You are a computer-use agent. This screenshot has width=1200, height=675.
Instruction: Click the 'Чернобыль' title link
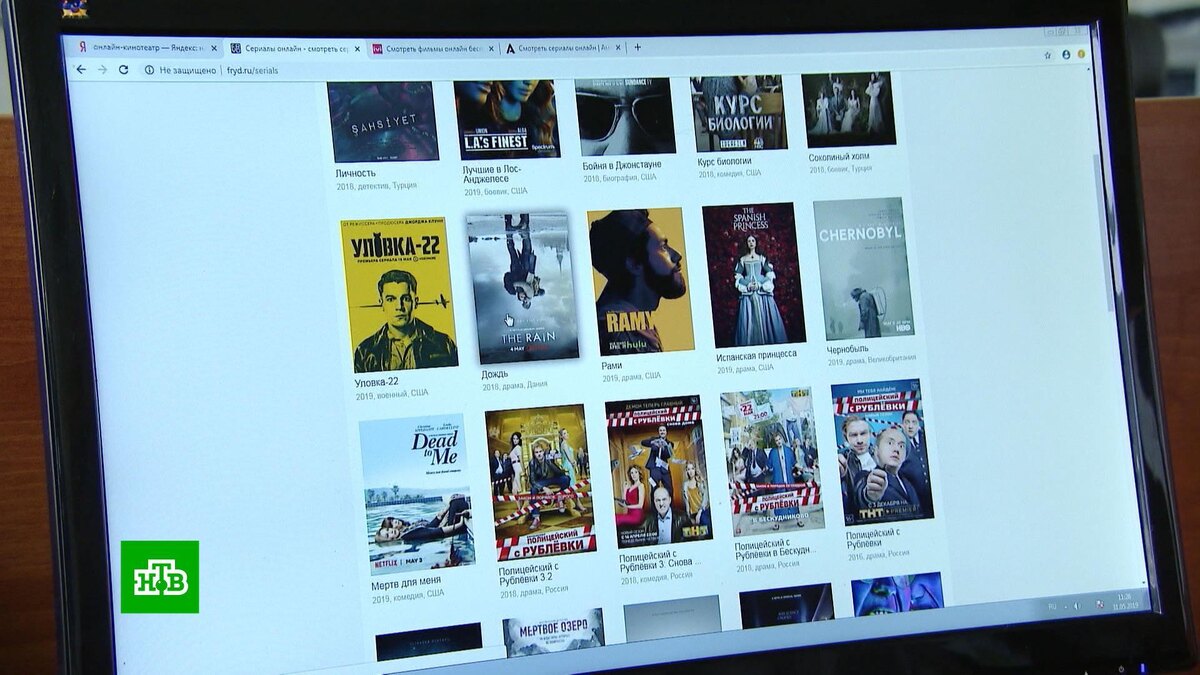(848, 350)
